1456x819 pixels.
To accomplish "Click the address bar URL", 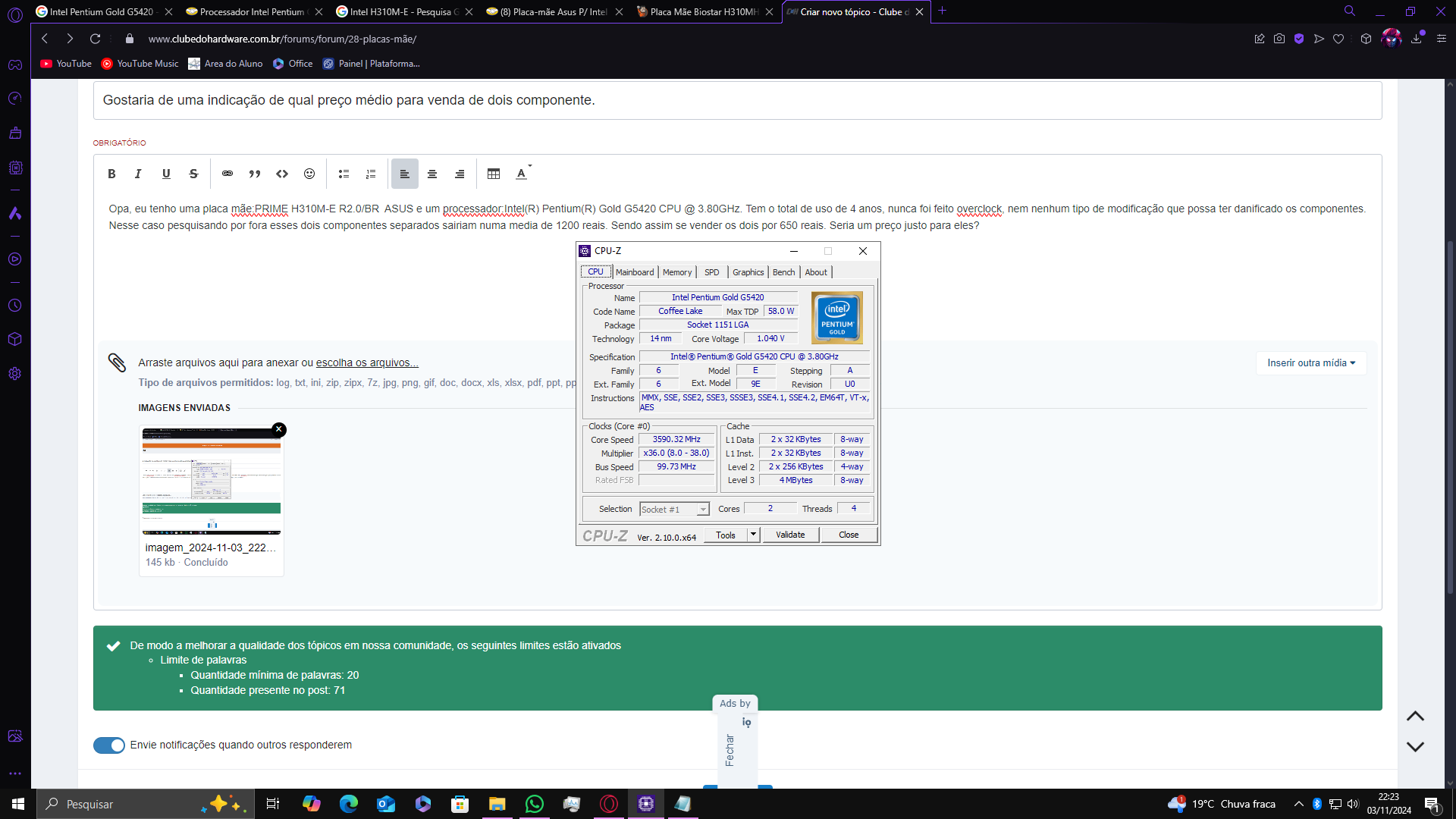I will tap(282, 39).
